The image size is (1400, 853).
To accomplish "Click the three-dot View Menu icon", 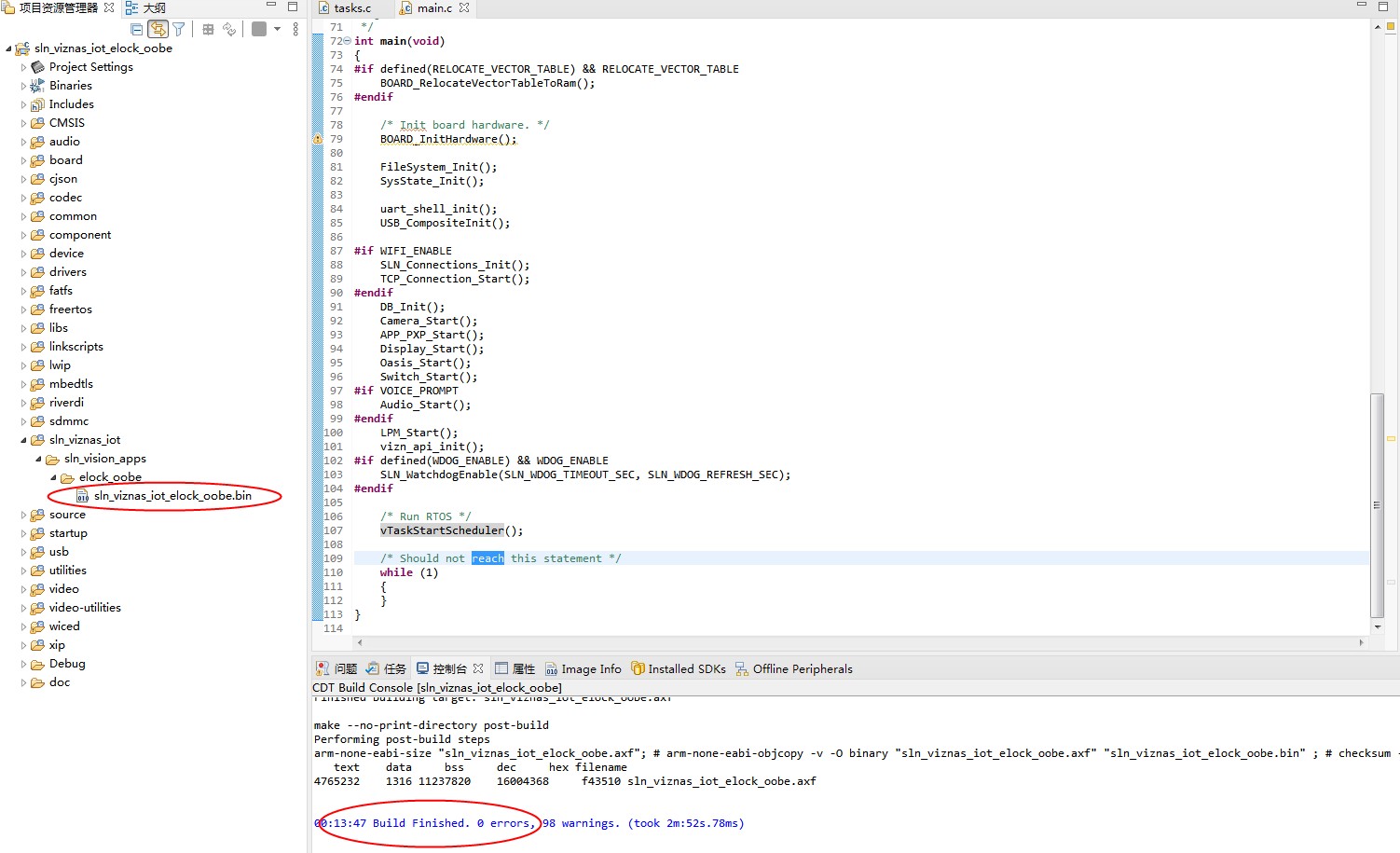I will click(x=295, y=29).
